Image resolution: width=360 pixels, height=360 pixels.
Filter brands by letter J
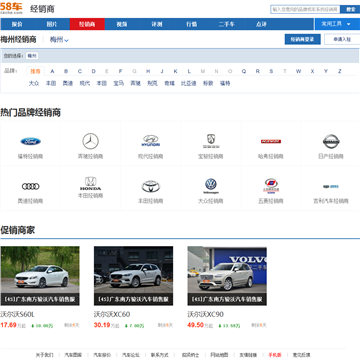click(x=162, y=71)
